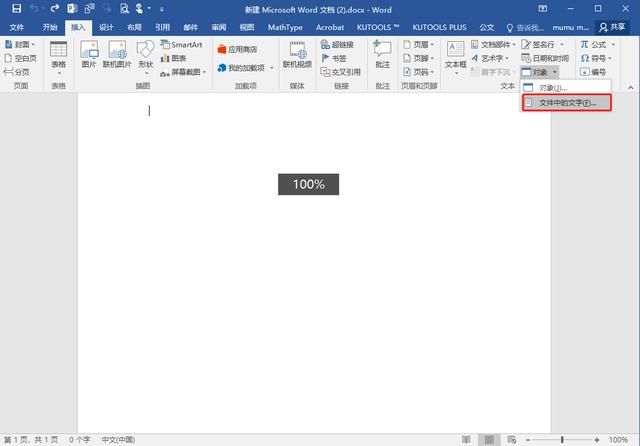Image resolution: width=640 pixels, height=446 pixels.
Task: Switch to the 视图 tab
Action: pyautogui.click(x=247, y=27)
